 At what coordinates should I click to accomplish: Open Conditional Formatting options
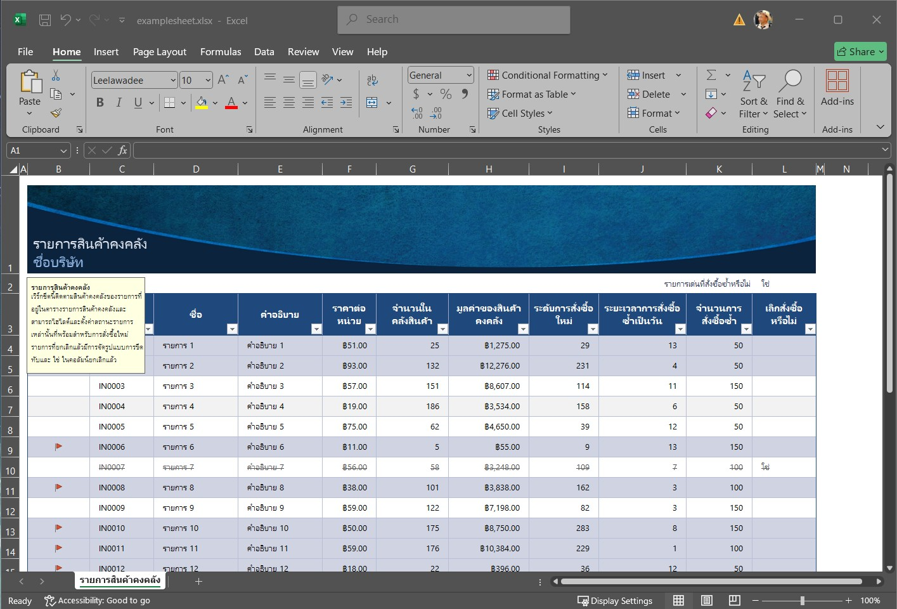[x=547, y=75]
